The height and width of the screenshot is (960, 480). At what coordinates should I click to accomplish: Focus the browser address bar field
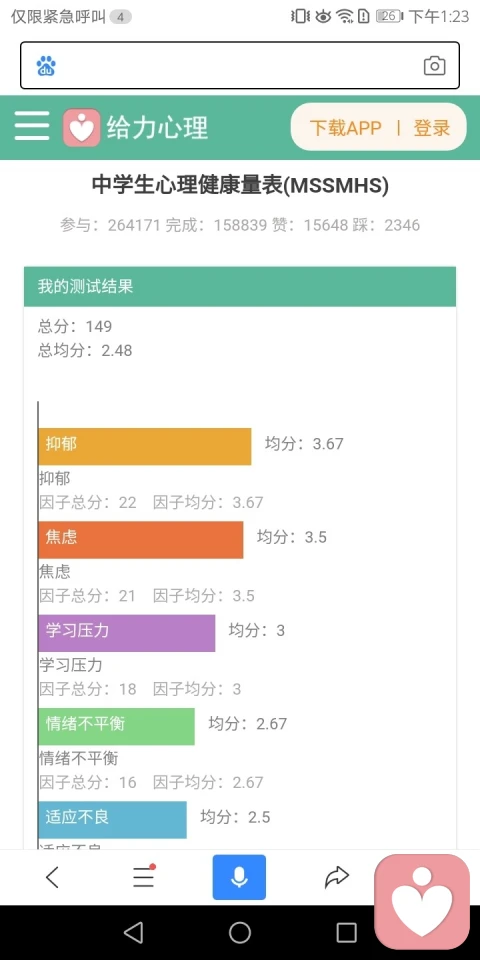(x=240, y=66)
